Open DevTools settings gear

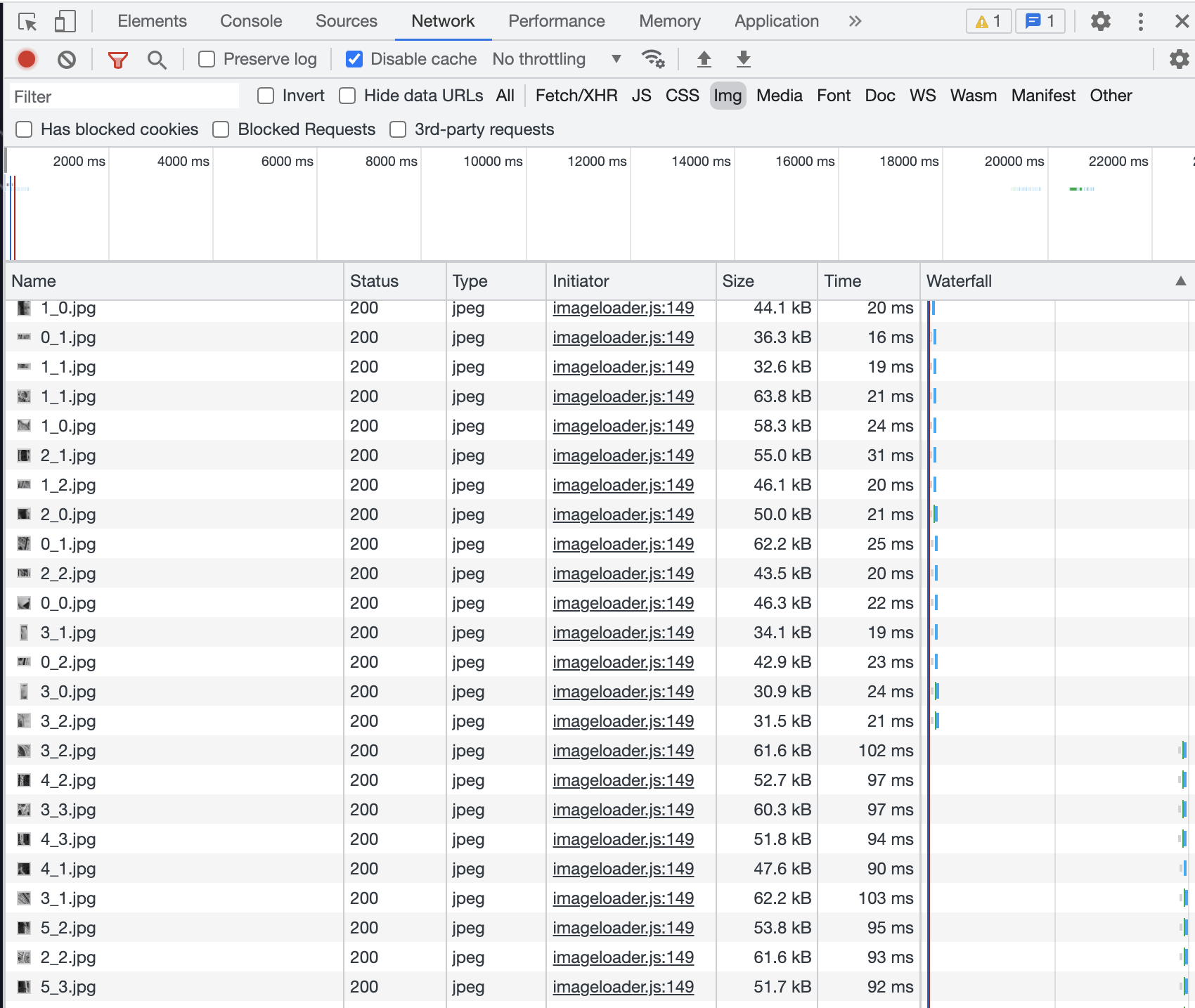point(1100,21)
